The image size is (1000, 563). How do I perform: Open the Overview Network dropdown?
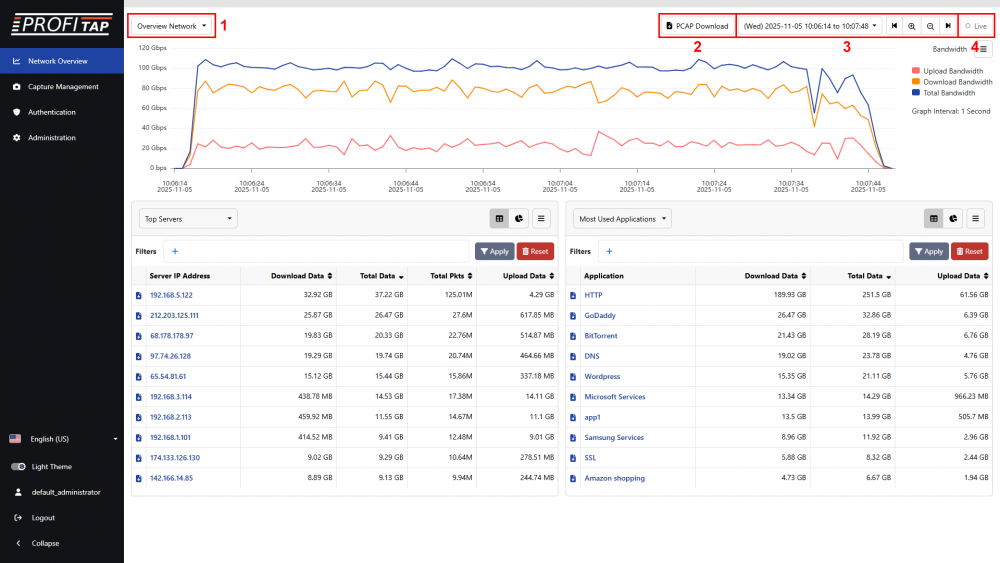[171, 25]
